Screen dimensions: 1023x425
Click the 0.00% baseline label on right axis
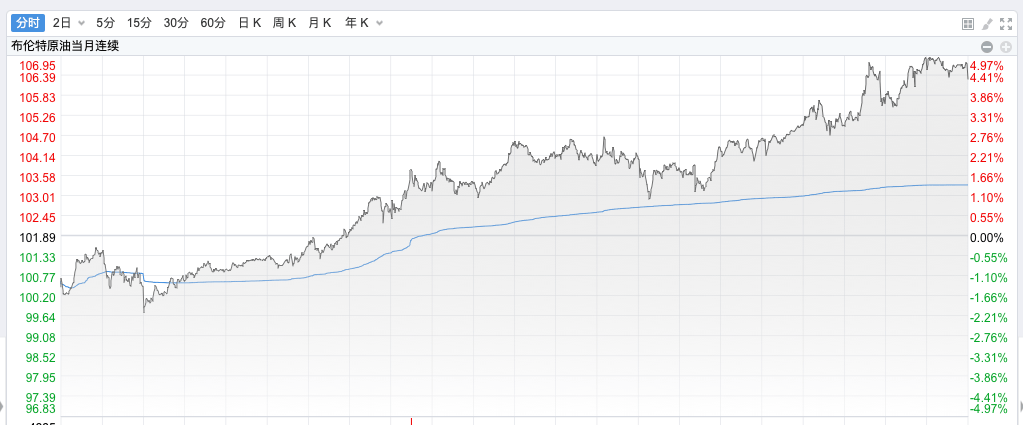pyautogui.click(x=986, y=238)
